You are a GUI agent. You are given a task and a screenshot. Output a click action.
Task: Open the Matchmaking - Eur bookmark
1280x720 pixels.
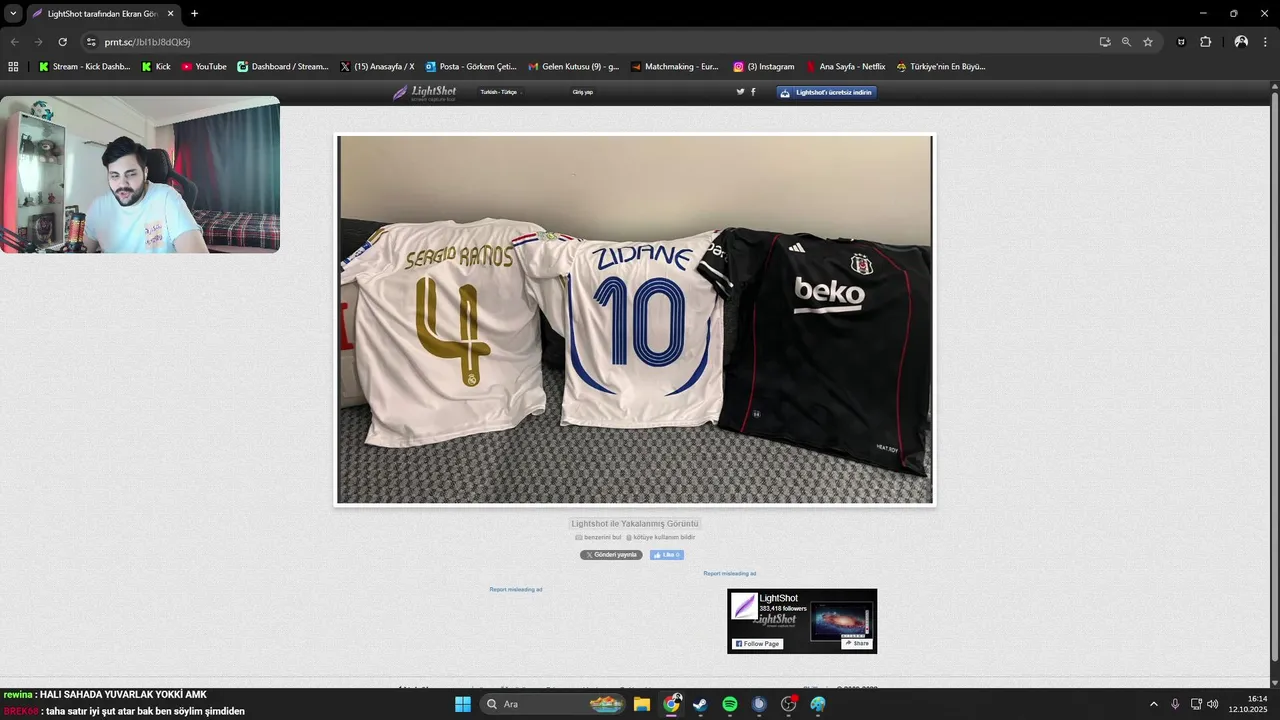click(675, 67)
